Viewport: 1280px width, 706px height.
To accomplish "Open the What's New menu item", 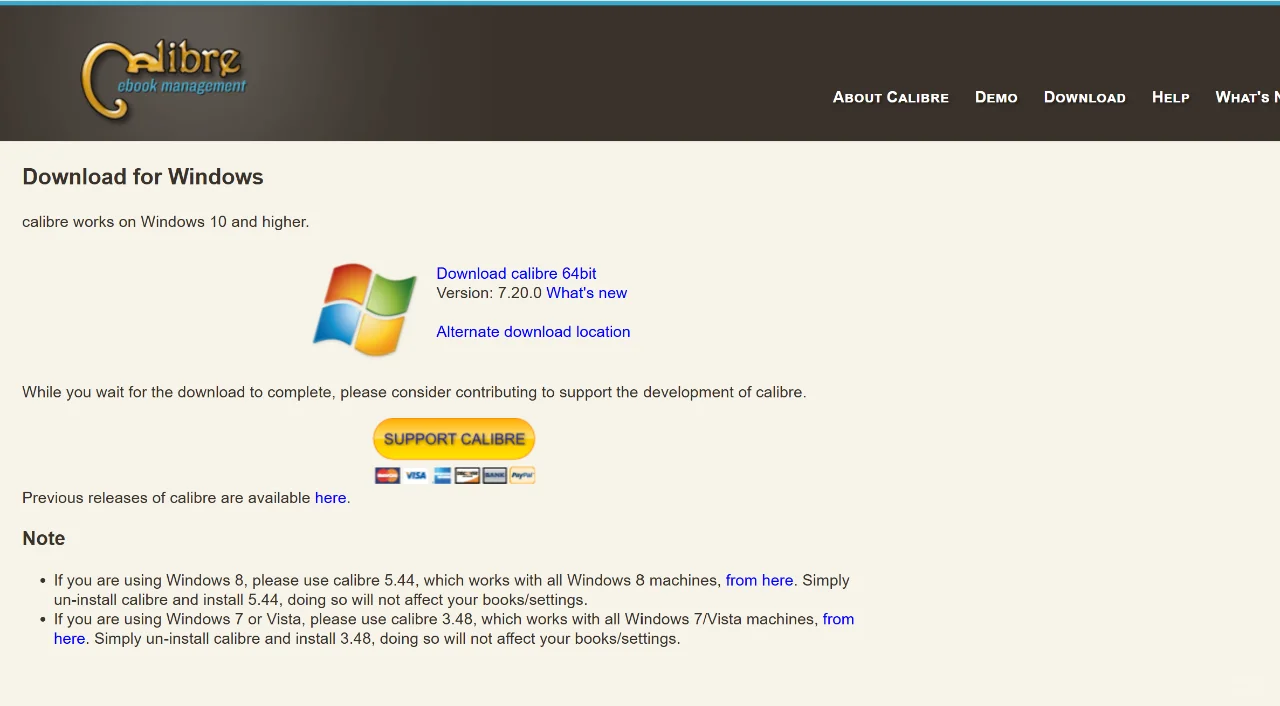I will 1247,97.
